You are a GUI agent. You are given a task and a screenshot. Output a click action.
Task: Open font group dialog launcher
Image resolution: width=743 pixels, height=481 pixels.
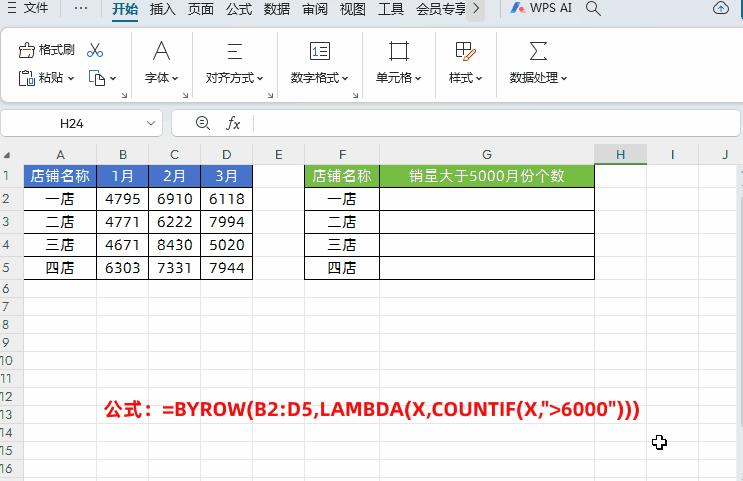click(186, 95)
